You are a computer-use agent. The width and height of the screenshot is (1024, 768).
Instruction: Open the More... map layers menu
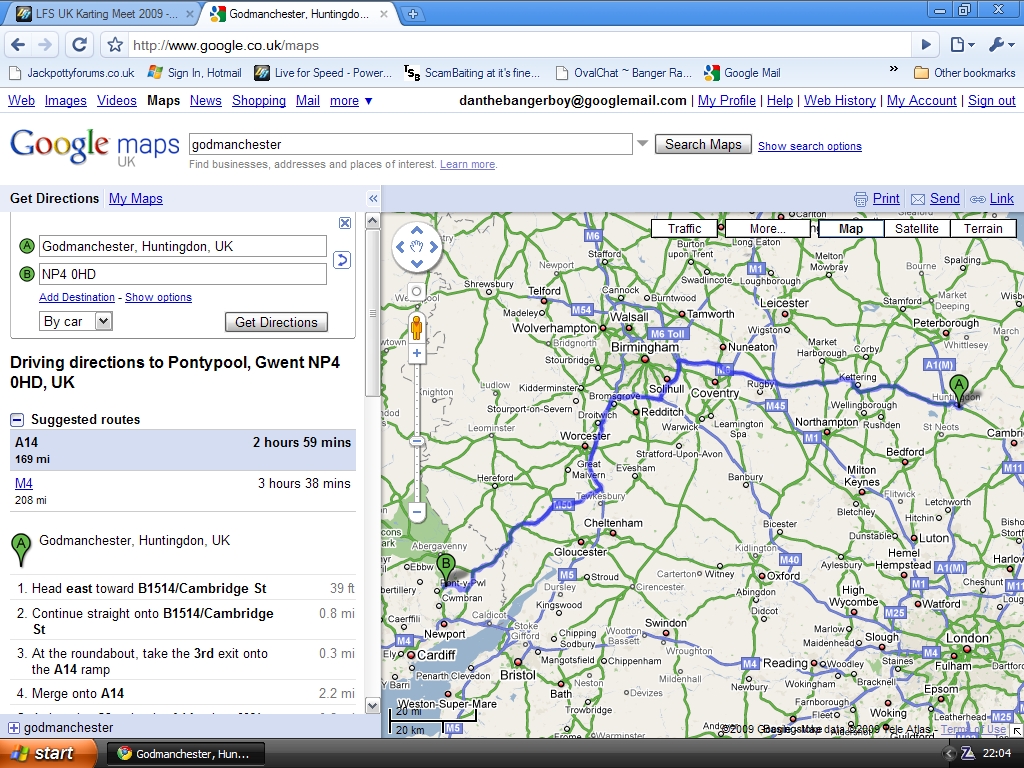767,229
